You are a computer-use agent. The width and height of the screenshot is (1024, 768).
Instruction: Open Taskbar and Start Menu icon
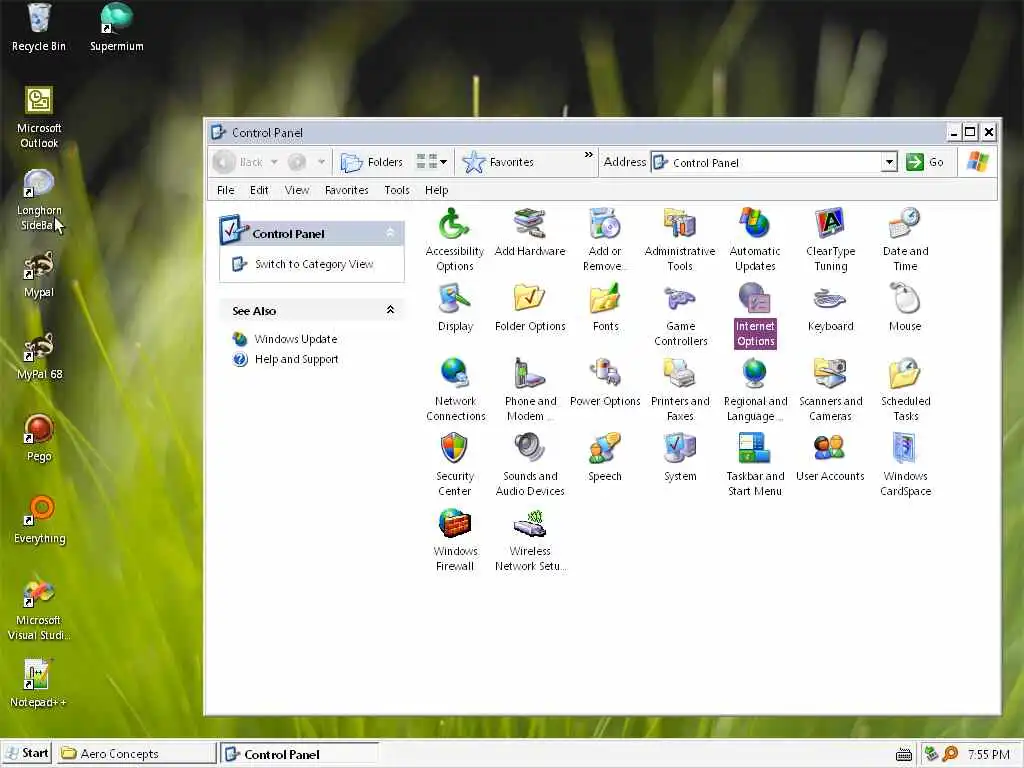(x=755, y=465)
